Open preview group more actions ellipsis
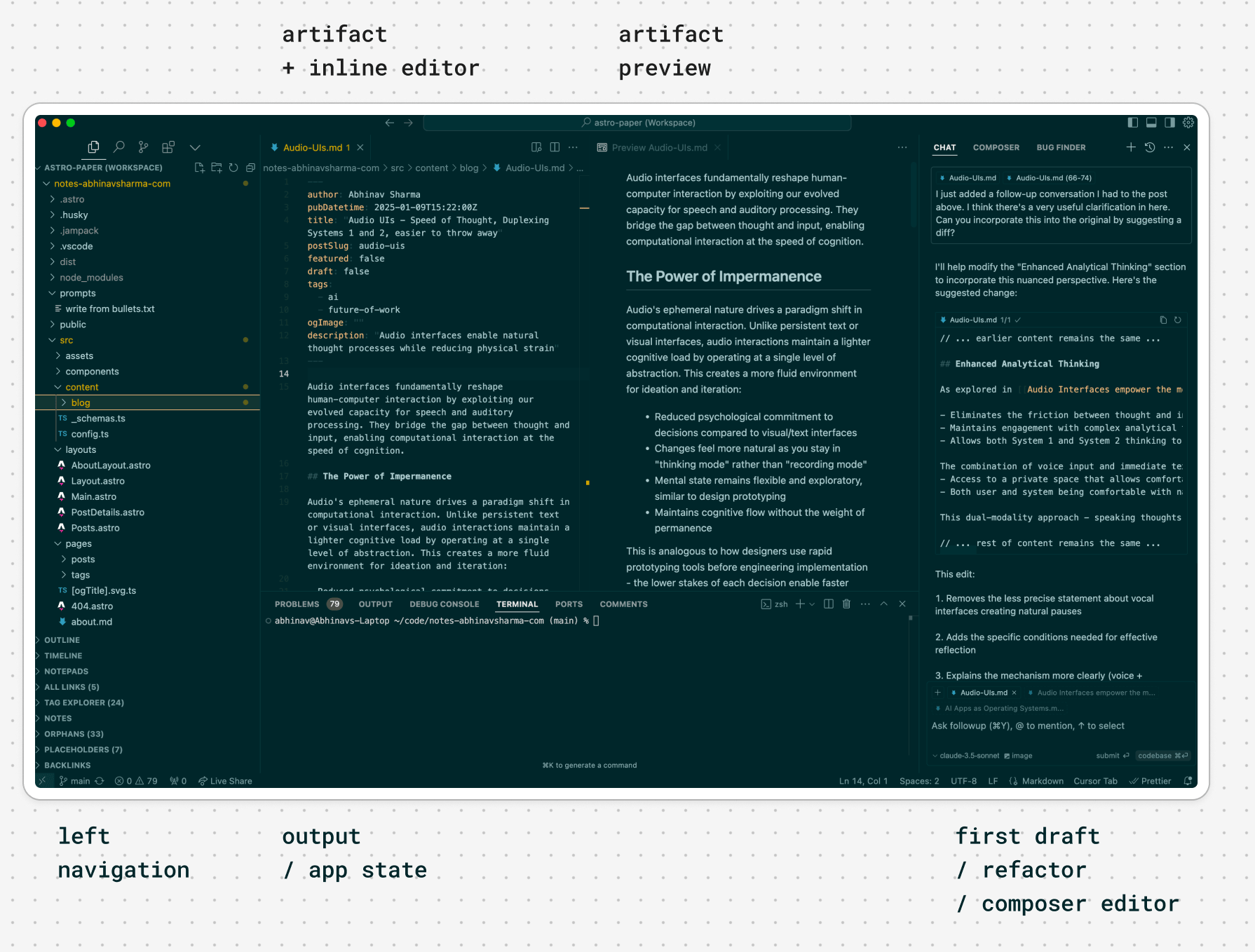This screenshot has width=1255, height=952. coord(902,147)
